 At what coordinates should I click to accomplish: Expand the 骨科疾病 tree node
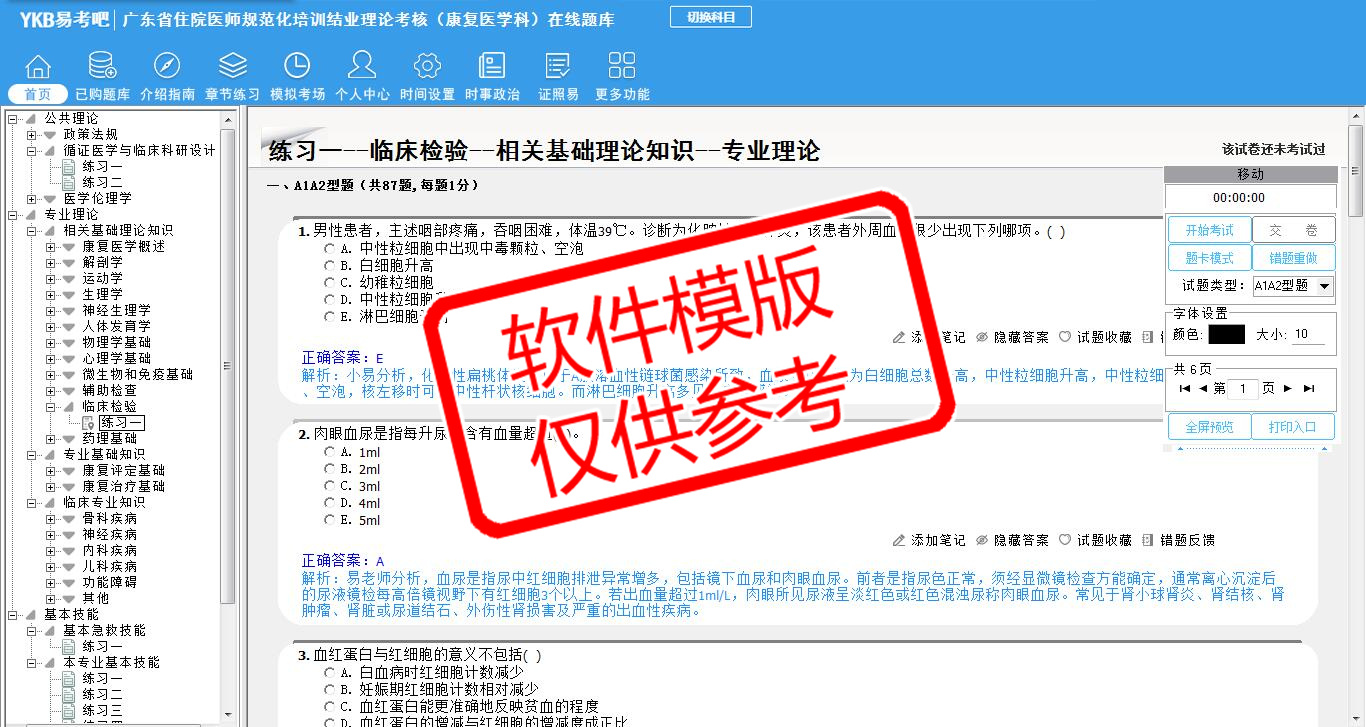51,519
